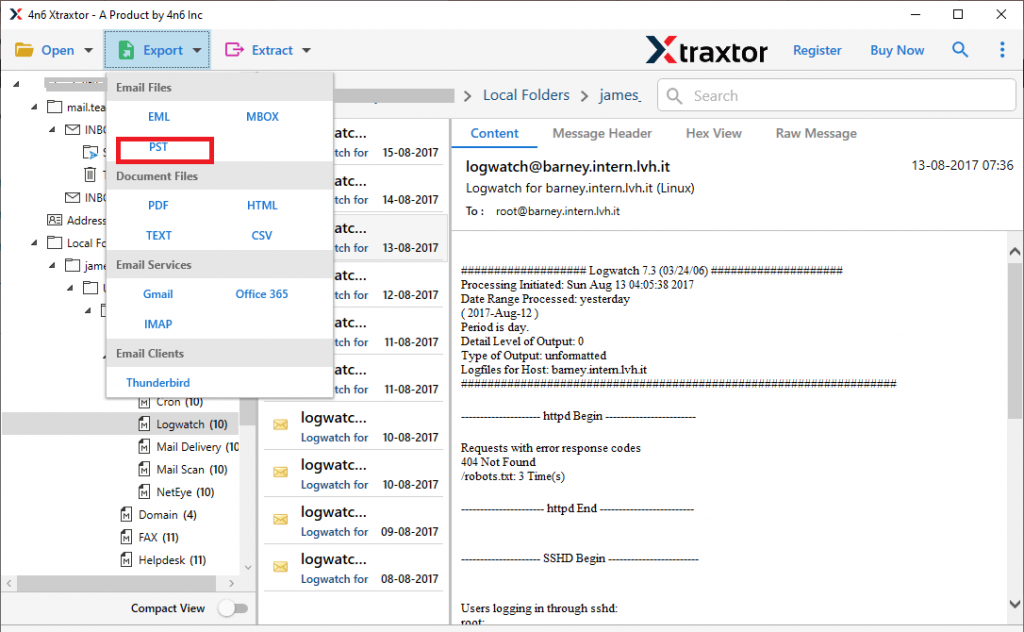Collapse the Local Folders tree node
This screenshot has height=632, width=1024.
coord(34,243)
